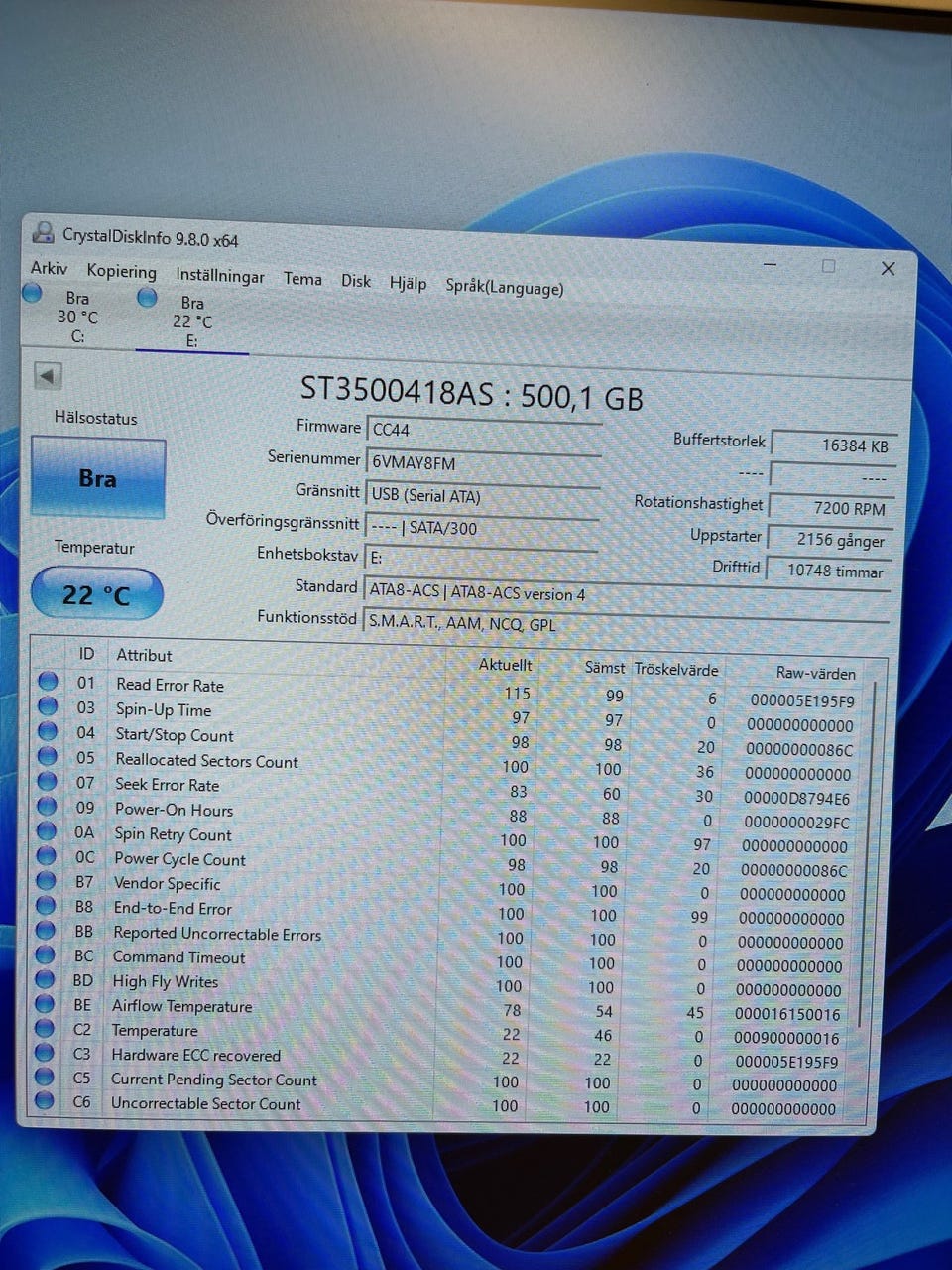Select the E: drive tab
This screenshot has height=1270, width=952.
click(190, 320)
